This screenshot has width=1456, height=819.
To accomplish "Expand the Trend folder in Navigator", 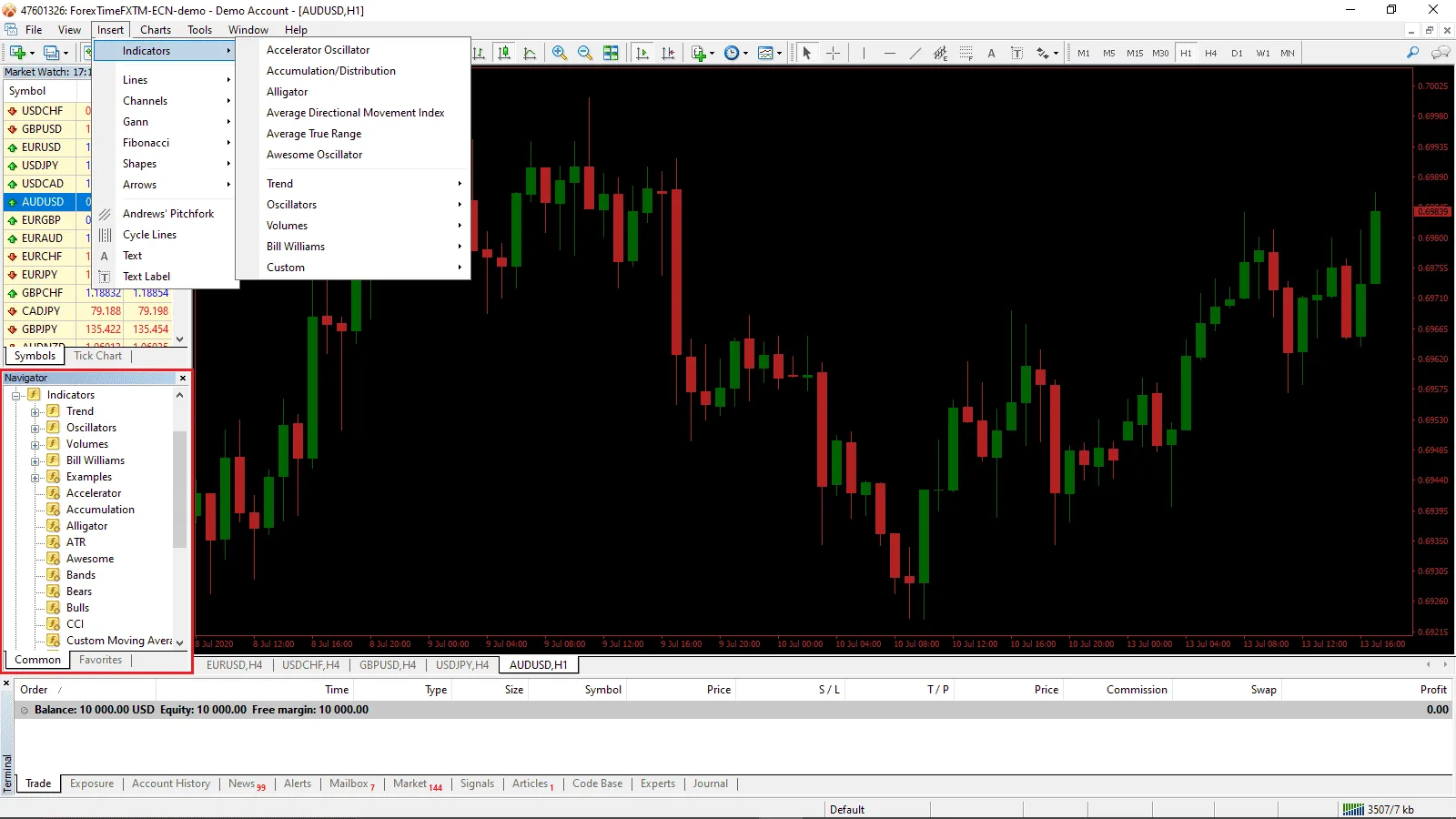I will (35, 411).
